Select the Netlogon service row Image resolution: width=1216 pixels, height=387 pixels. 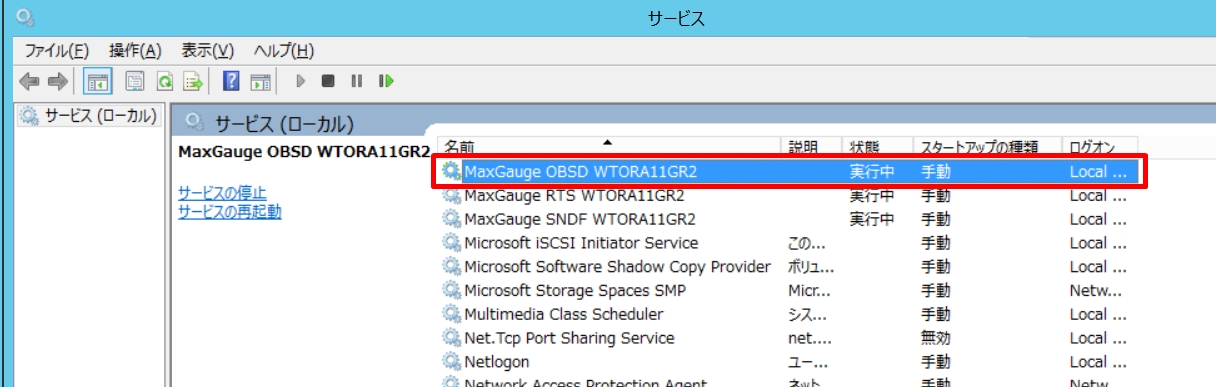tap(789, 362)
